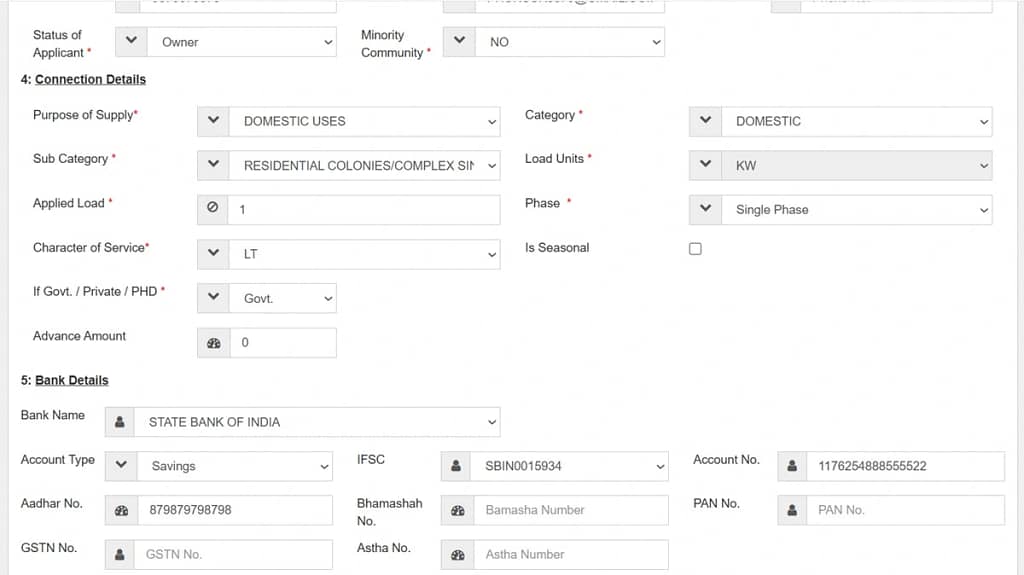
Task: Click the user icon beside GSTN No.
Action: coord(121,554)
